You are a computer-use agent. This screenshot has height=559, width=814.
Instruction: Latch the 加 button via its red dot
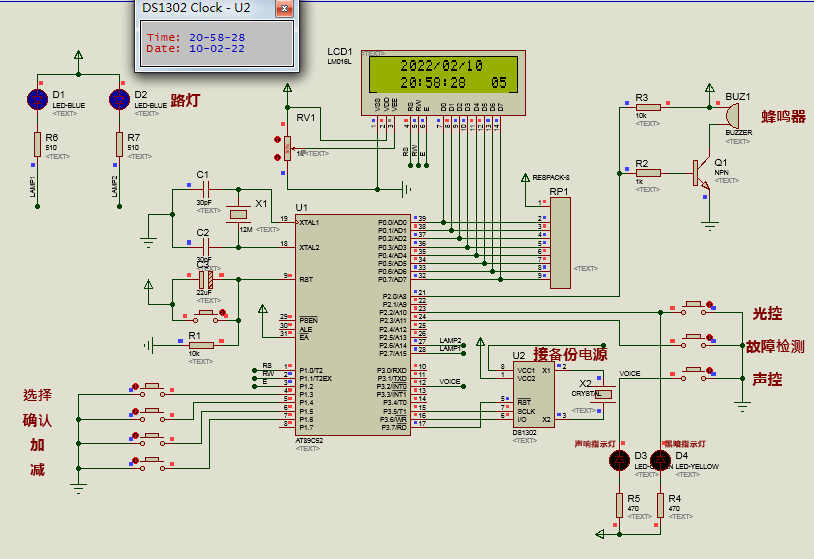point(135,436)
